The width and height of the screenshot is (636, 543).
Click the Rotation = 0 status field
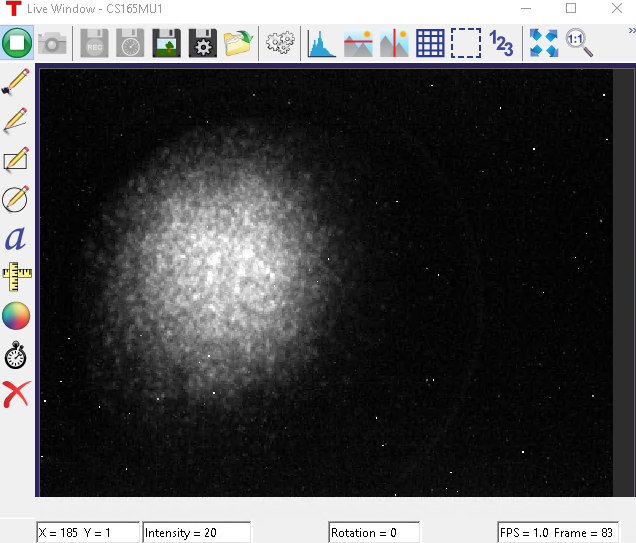(374, 533)
